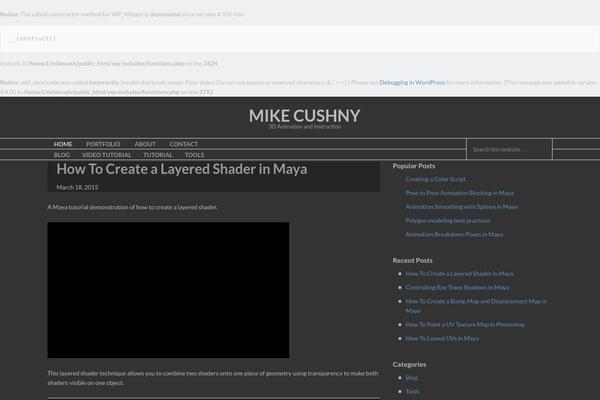The image size is (600, 400).
Task: Open the HOME menu item
Action: (x=63, y=144)
